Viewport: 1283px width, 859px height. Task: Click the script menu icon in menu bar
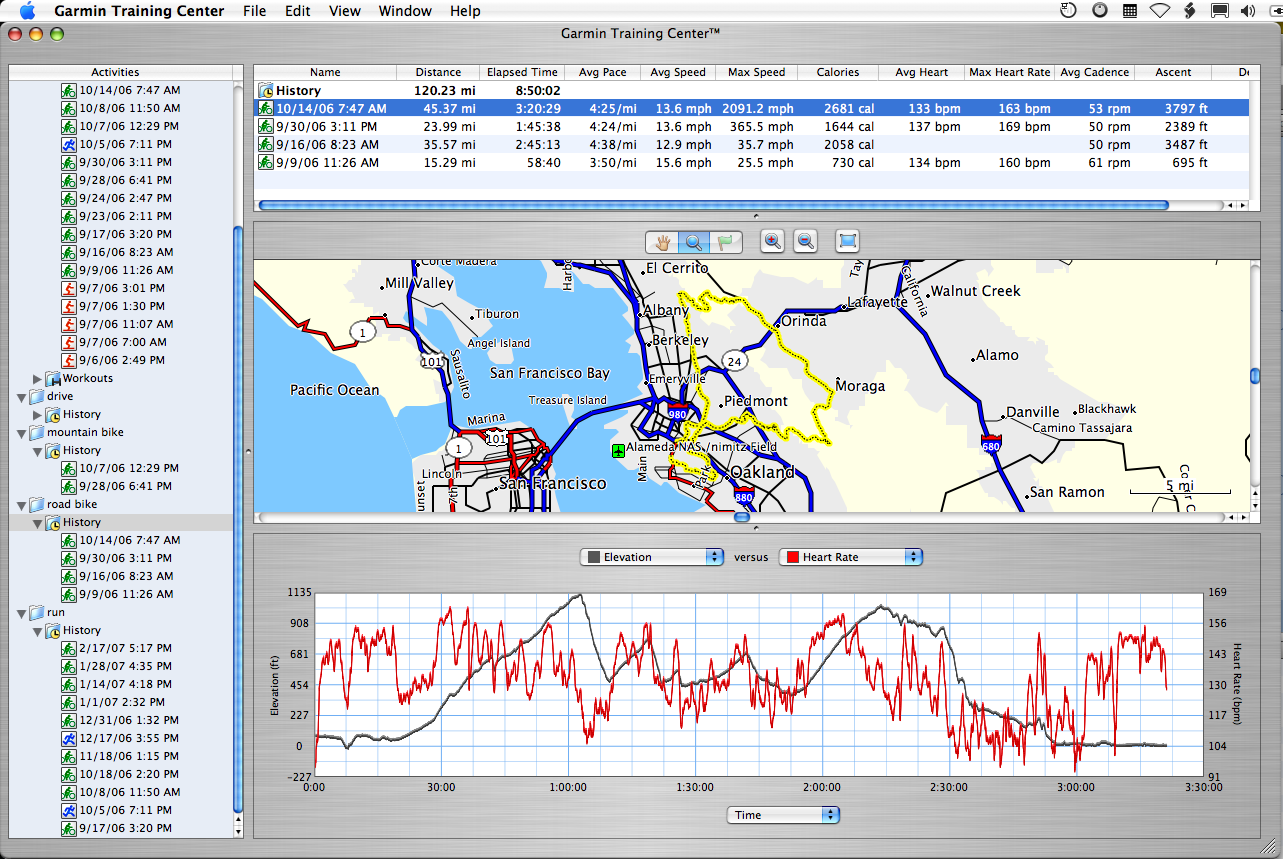[1189, 11]
